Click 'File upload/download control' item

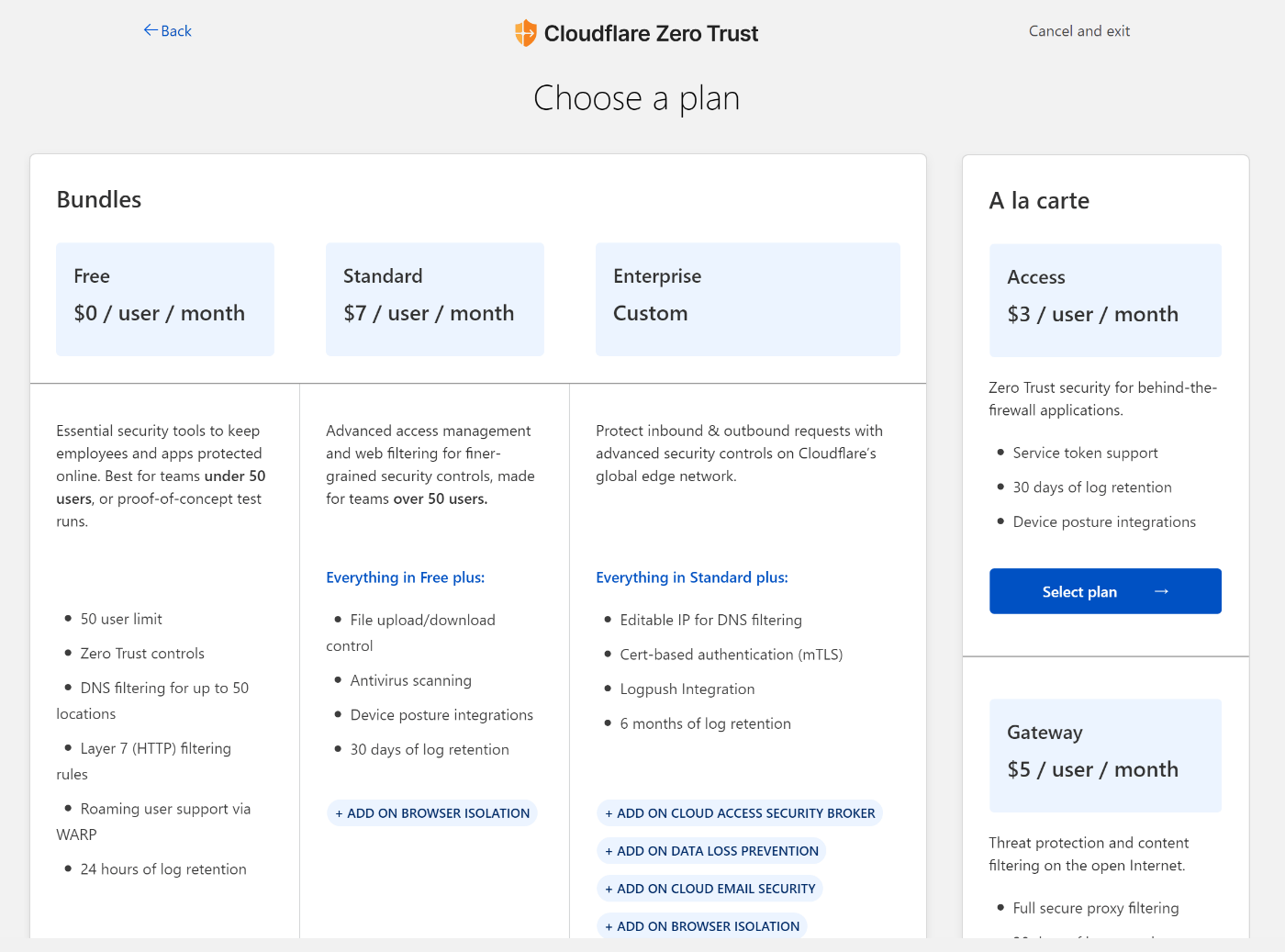coord(411,633)
